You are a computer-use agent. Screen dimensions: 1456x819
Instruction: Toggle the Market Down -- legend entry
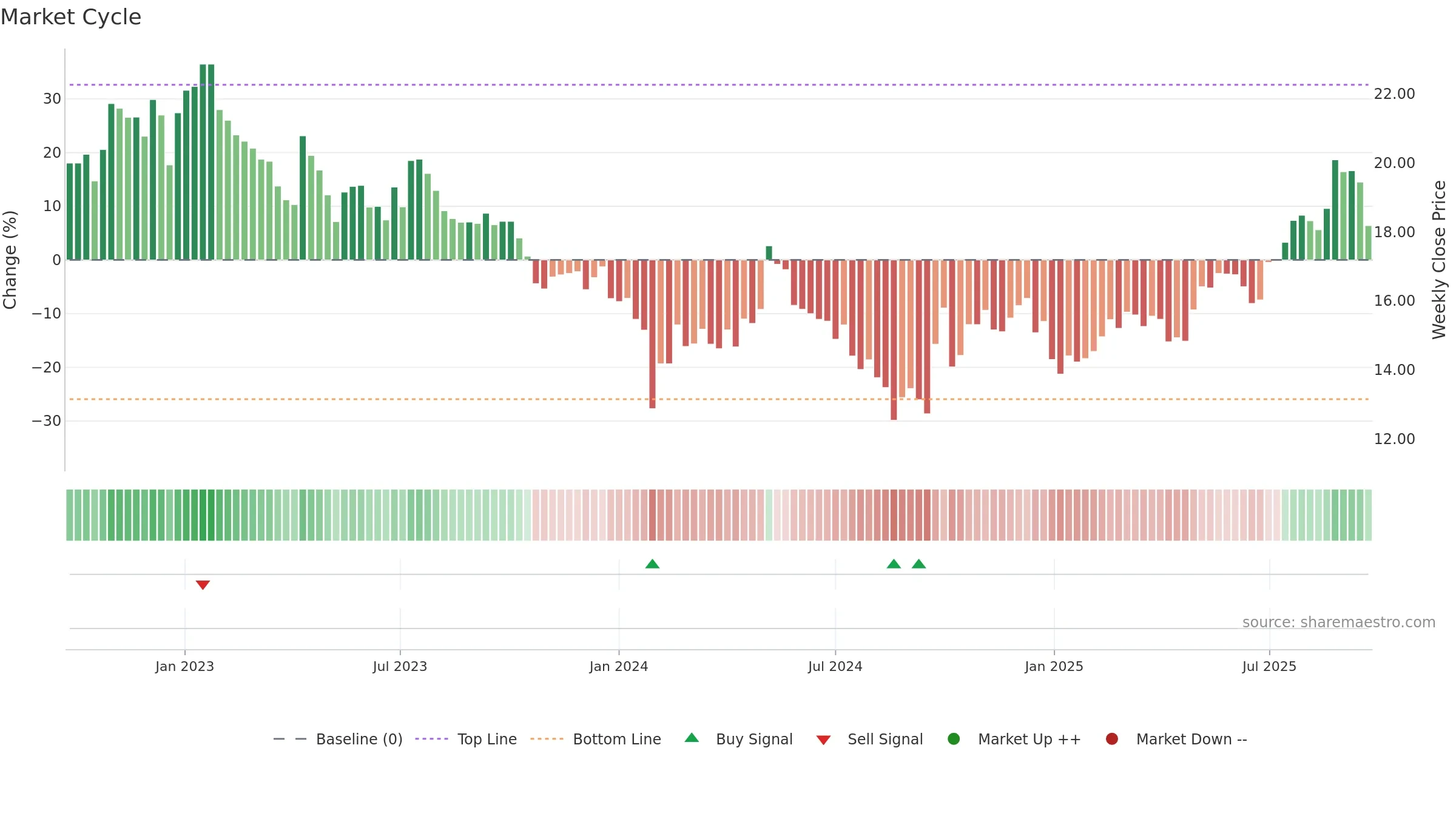pos(1176,739)
